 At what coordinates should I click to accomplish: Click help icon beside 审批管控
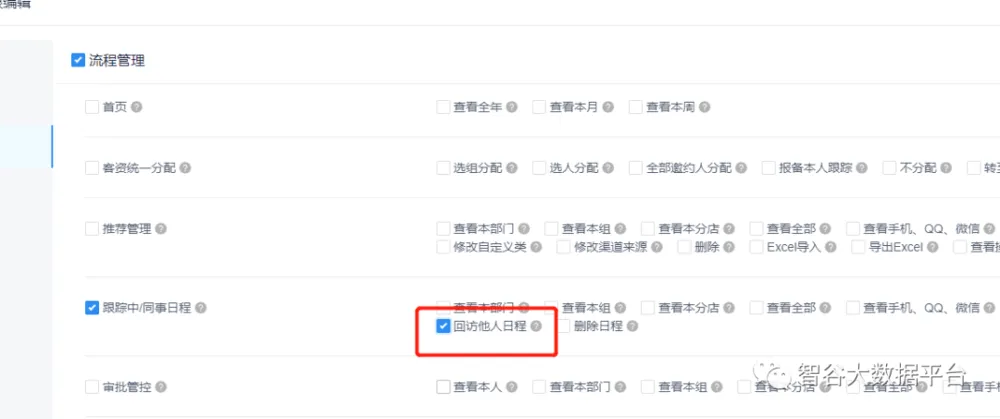[x=161, y=387]
